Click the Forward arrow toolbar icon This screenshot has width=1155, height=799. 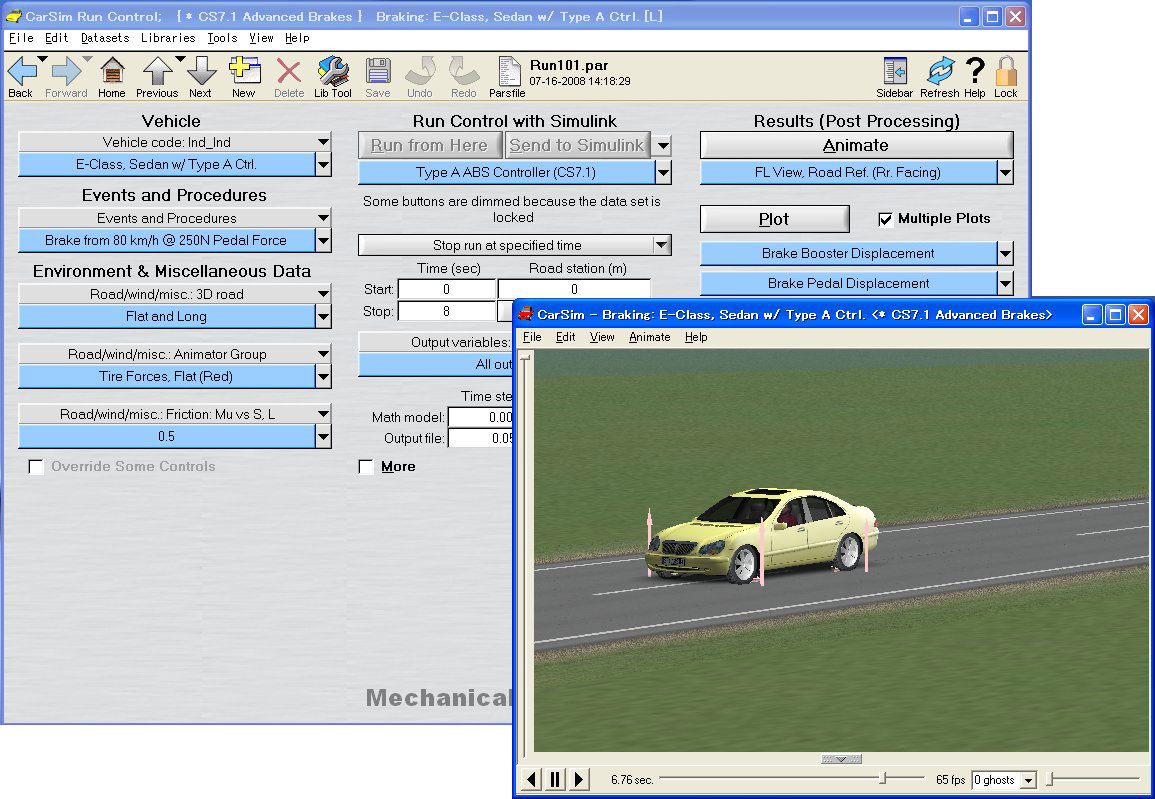[x=66, y=71]
